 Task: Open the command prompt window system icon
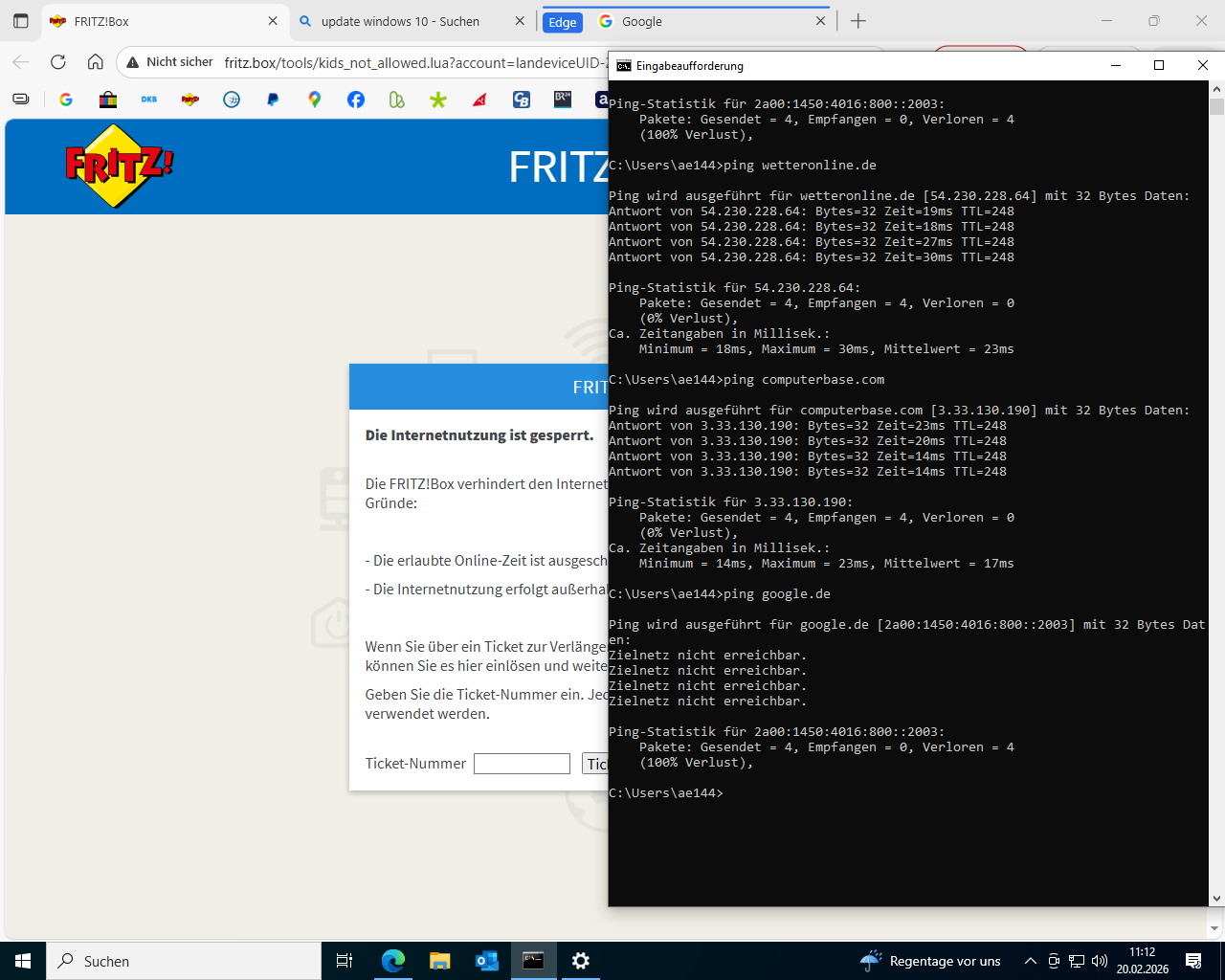[624, 66]
